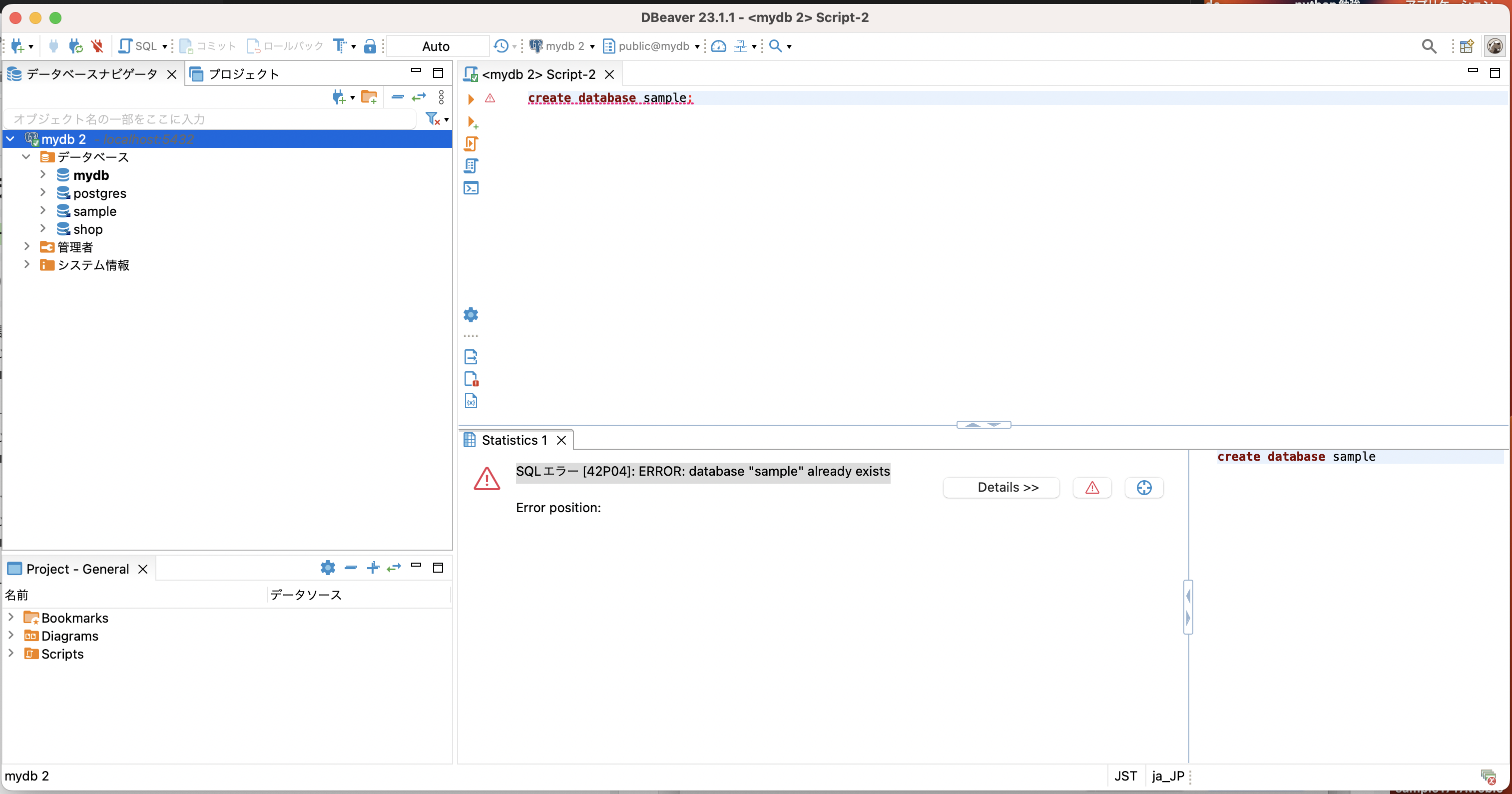Viewport: 1512px width, 794px height.
Task: Expand the postgres database node
Action: (x=43, y=192)
